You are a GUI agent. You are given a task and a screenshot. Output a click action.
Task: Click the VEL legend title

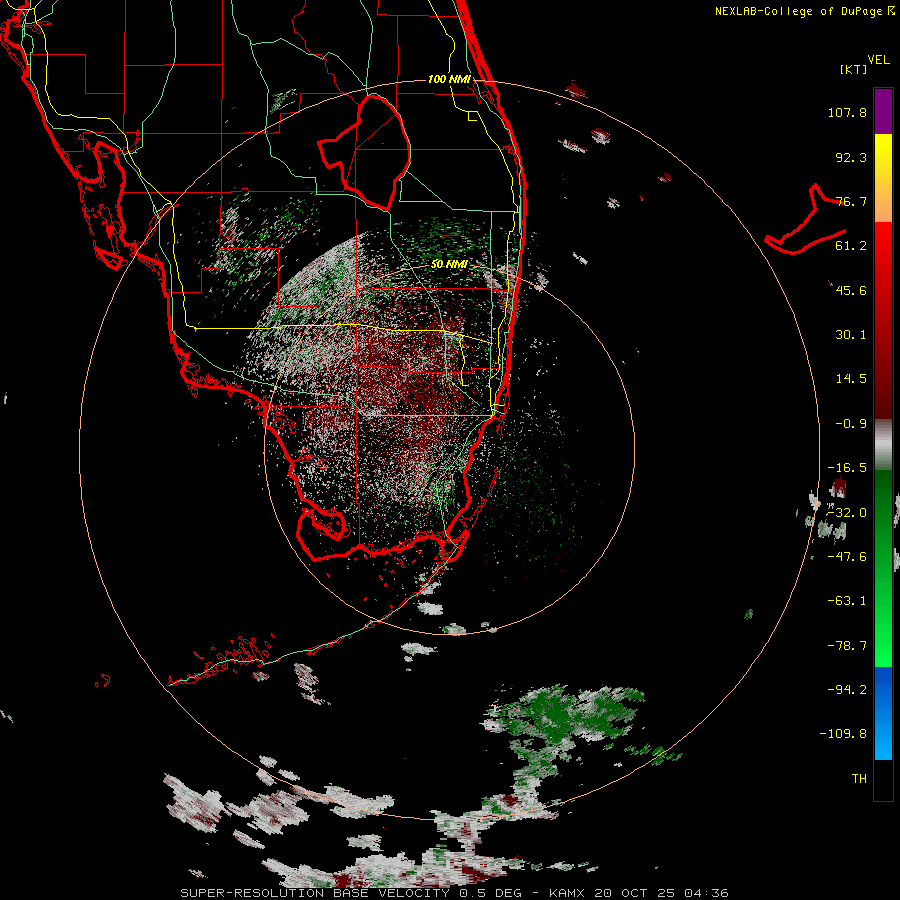[879, 60]
